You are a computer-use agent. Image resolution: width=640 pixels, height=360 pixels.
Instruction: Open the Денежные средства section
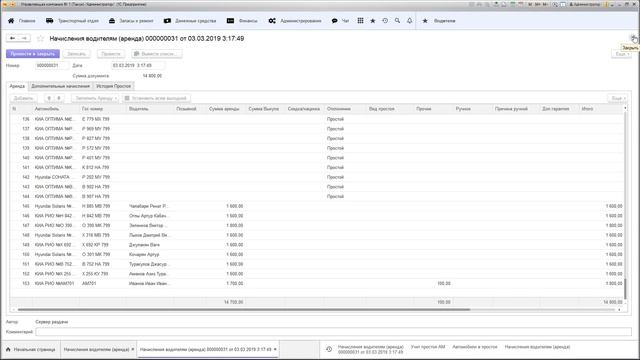(x=190, y=20)
